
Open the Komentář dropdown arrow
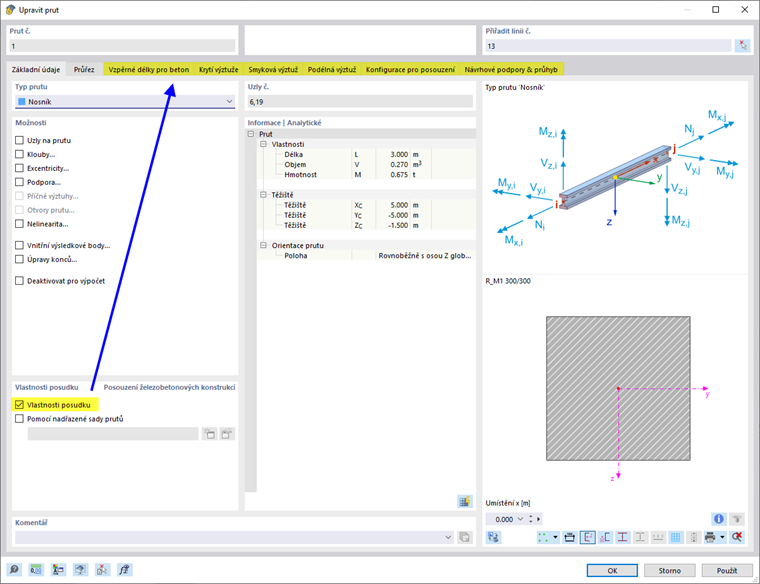[448, 537]
